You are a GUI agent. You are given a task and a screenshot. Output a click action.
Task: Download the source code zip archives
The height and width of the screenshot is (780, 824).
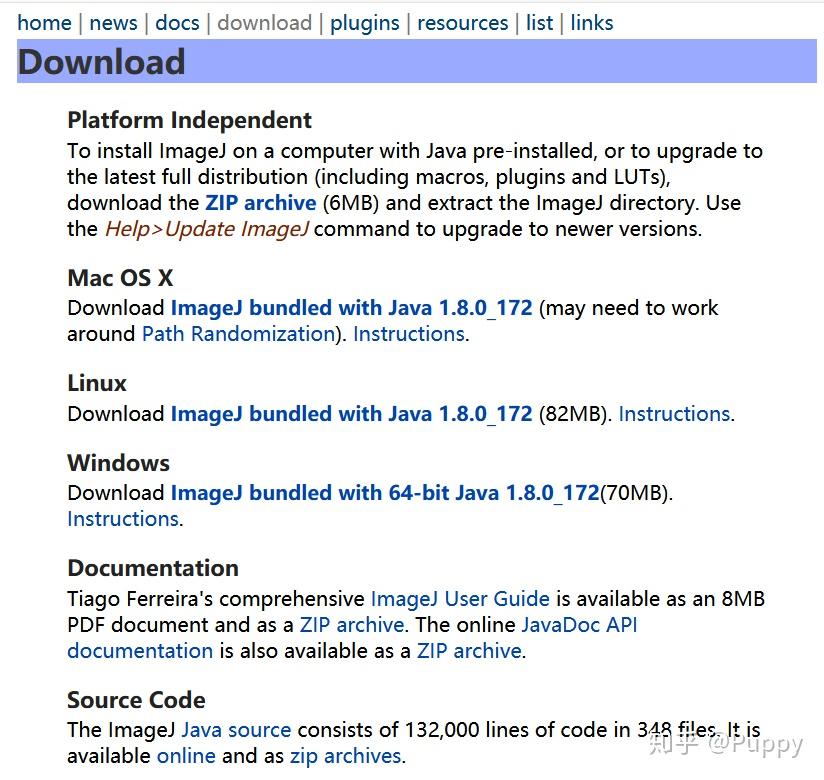point(345,756)
